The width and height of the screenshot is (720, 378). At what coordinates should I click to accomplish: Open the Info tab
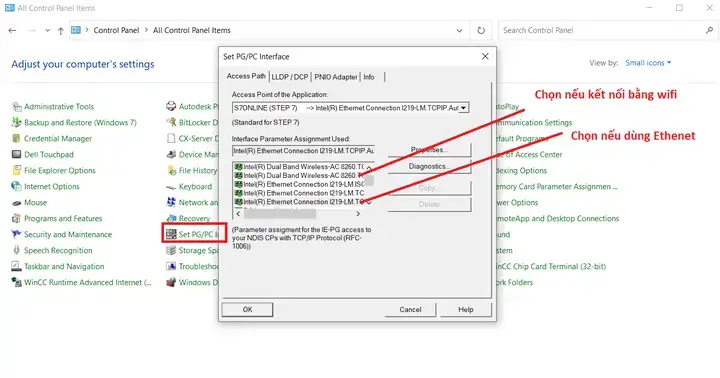click(369, 77)
